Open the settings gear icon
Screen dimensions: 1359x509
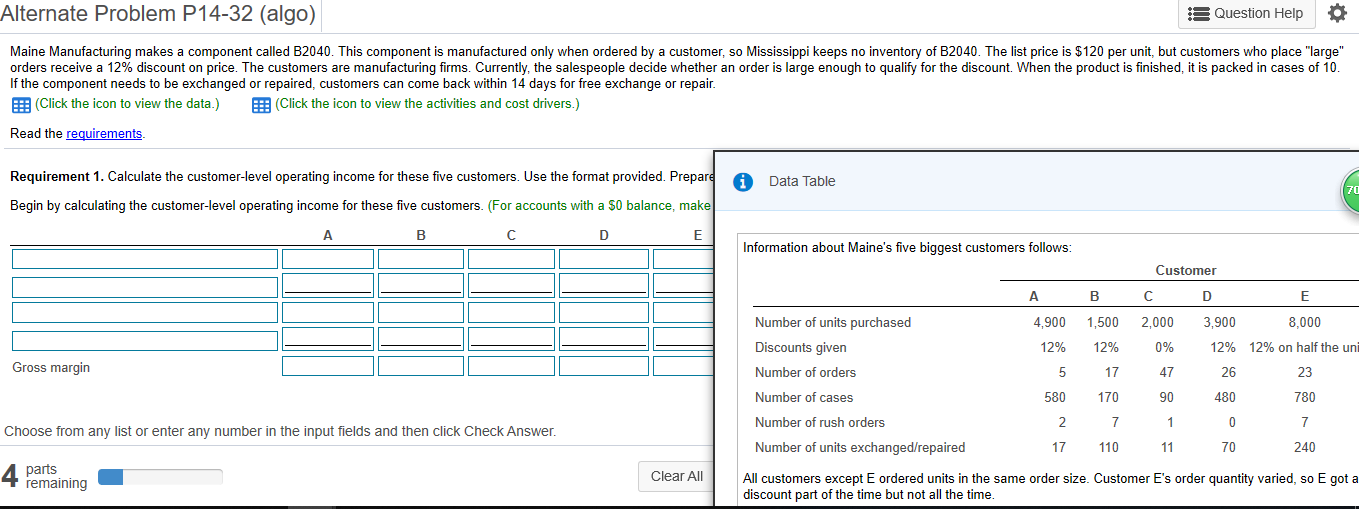[1337, 13]
